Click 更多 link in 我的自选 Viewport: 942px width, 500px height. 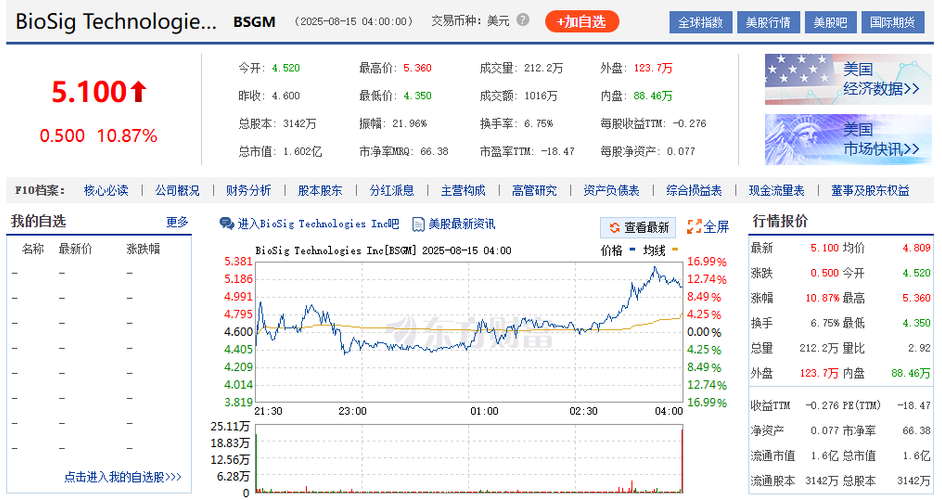(x=177, y=222)
